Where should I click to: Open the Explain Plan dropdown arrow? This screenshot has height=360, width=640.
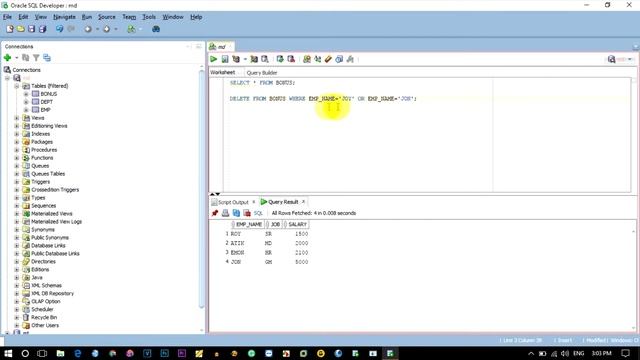click(245, 59)
